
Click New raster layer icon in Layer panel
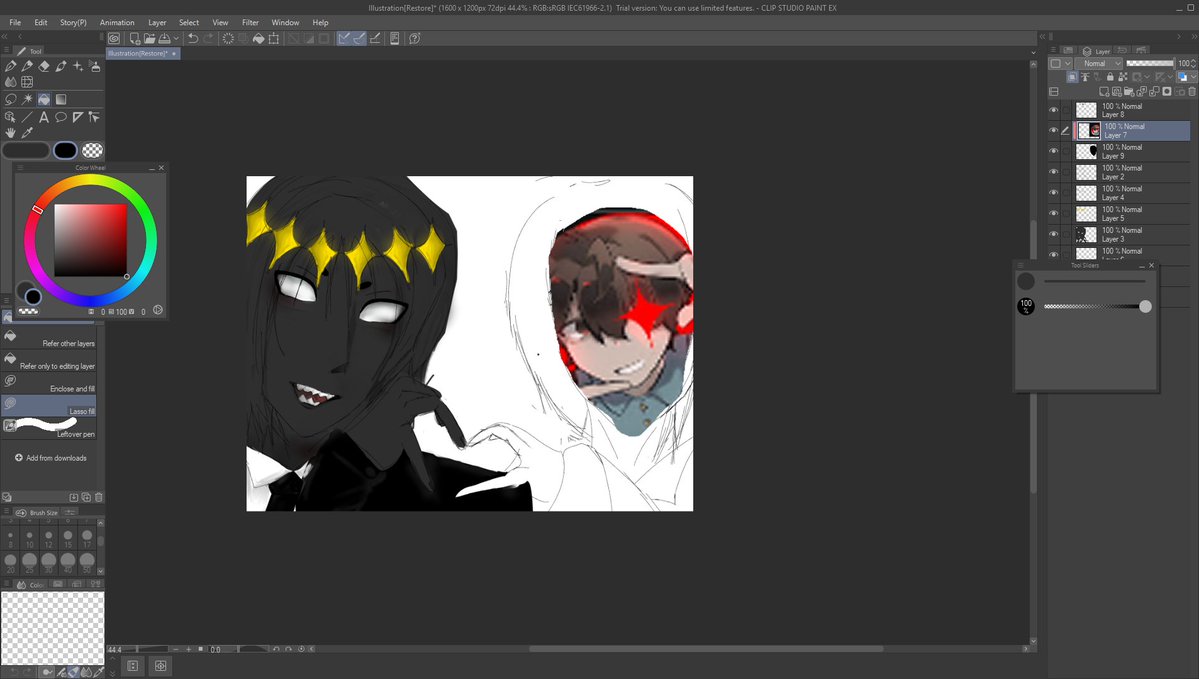(x=1104, y=92)
